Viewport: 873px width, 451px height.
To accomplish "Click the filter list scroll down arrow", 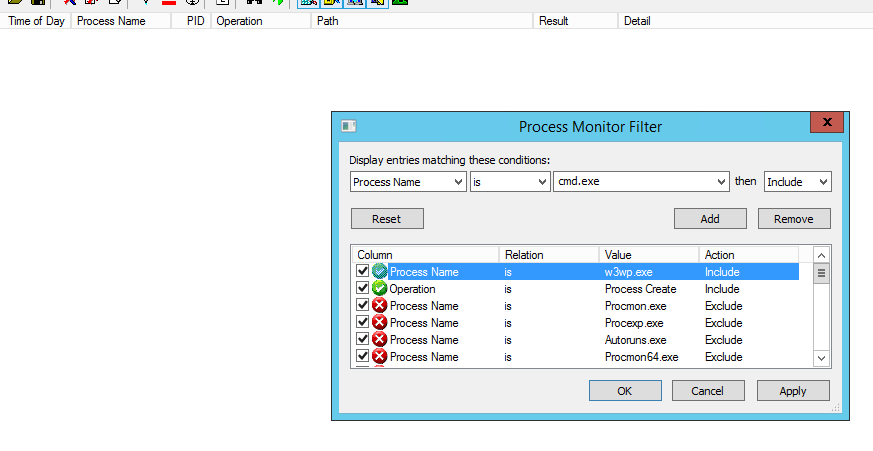I will coord(822,358).
